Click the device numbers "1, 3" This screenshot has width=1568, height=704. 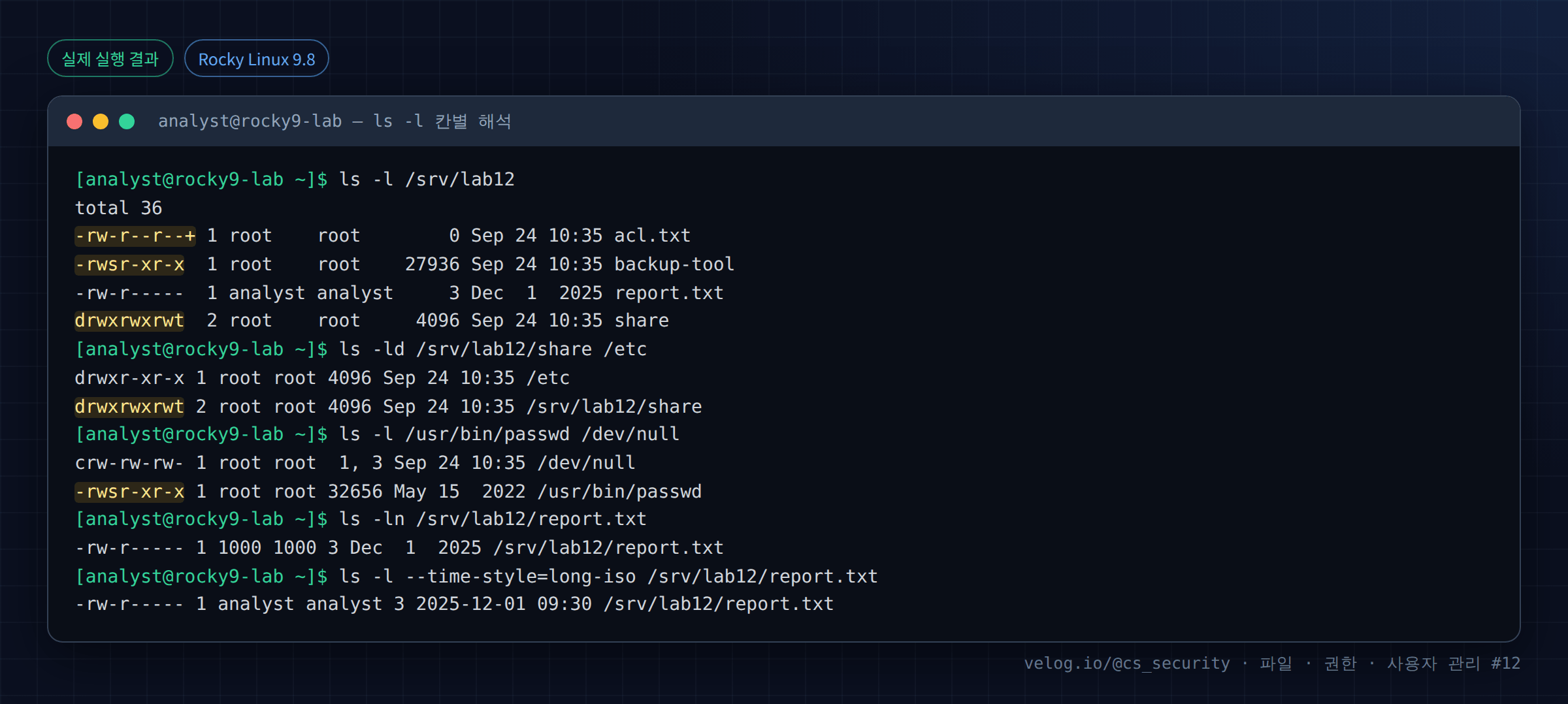361,463
